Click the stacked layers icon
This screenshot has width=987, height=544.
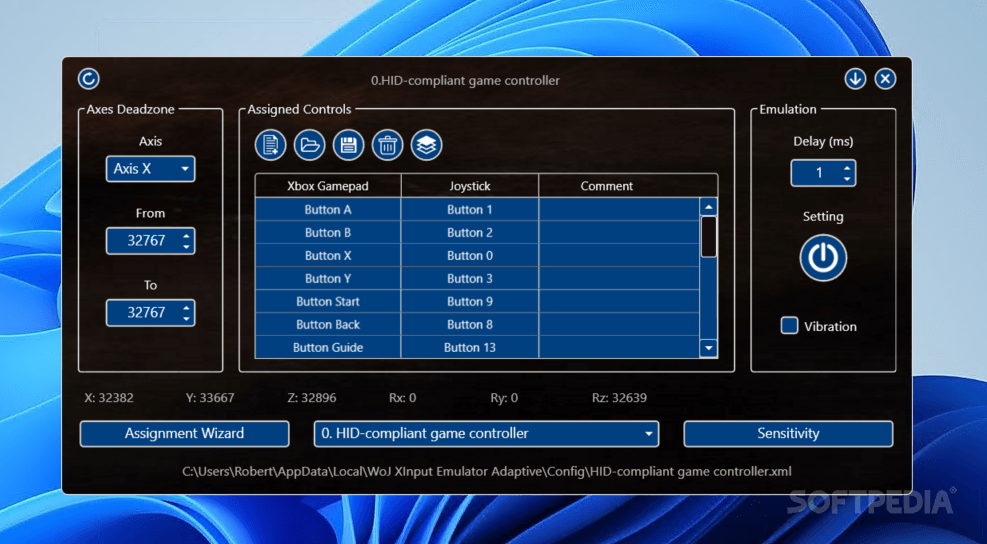tap(427, 145)
